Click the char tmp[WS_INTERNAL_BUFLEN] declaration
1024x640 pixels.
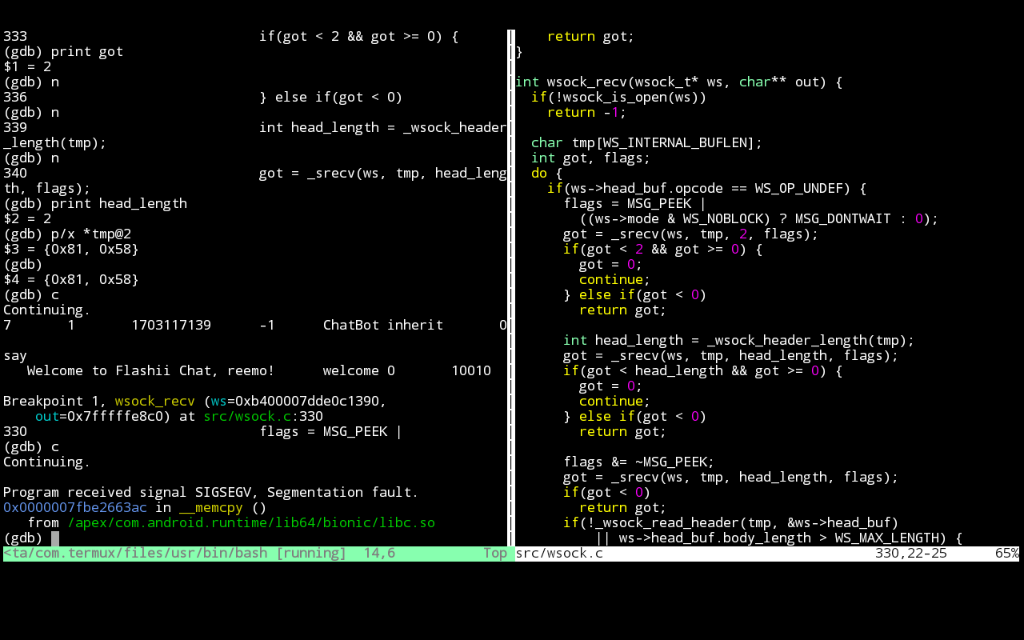[647, 143]
